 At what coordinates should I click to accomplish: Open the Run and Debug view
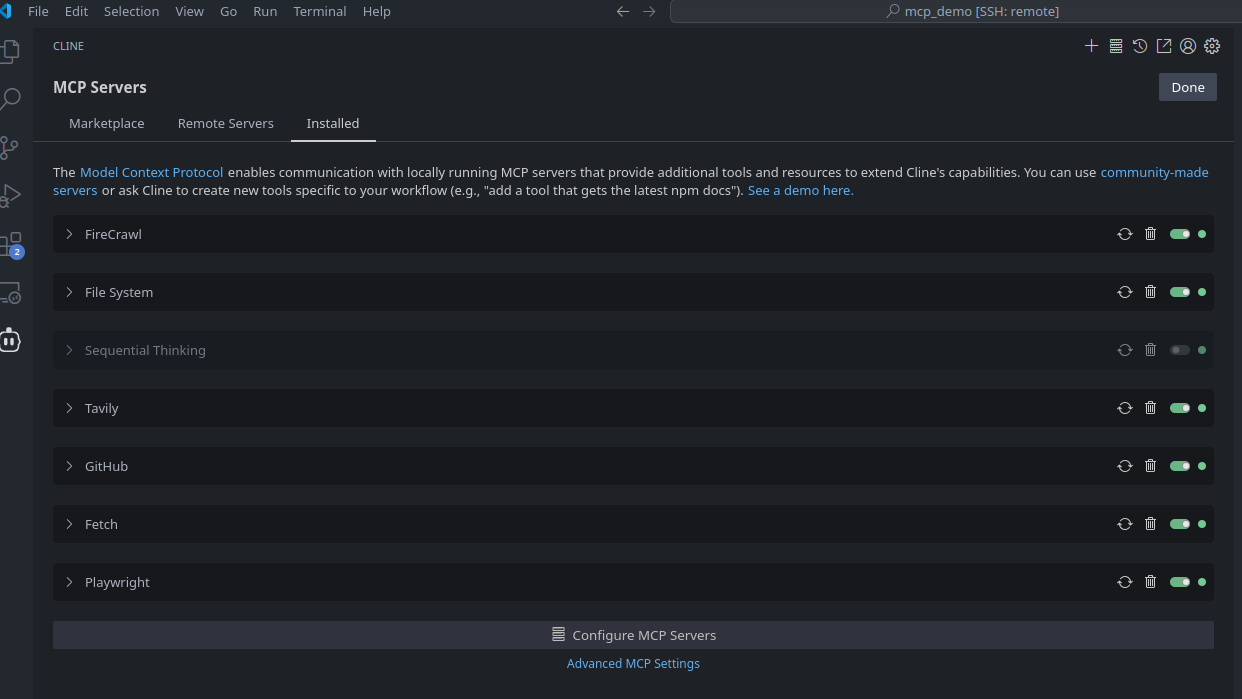pyautogui.click(x=10, y=196)
